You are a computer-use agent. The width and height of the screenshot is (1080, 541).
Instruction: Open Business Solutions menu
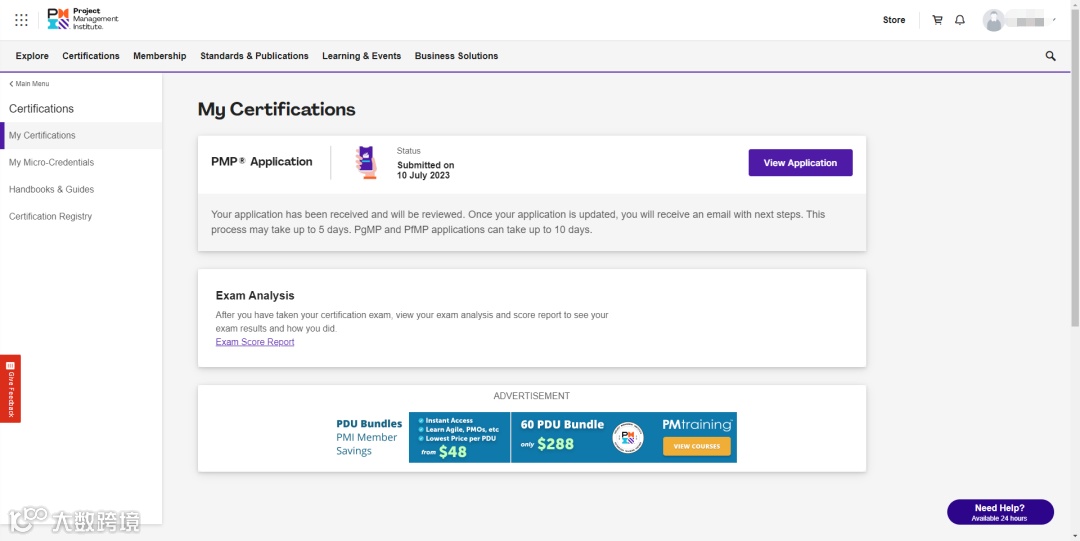coord(456,56)
